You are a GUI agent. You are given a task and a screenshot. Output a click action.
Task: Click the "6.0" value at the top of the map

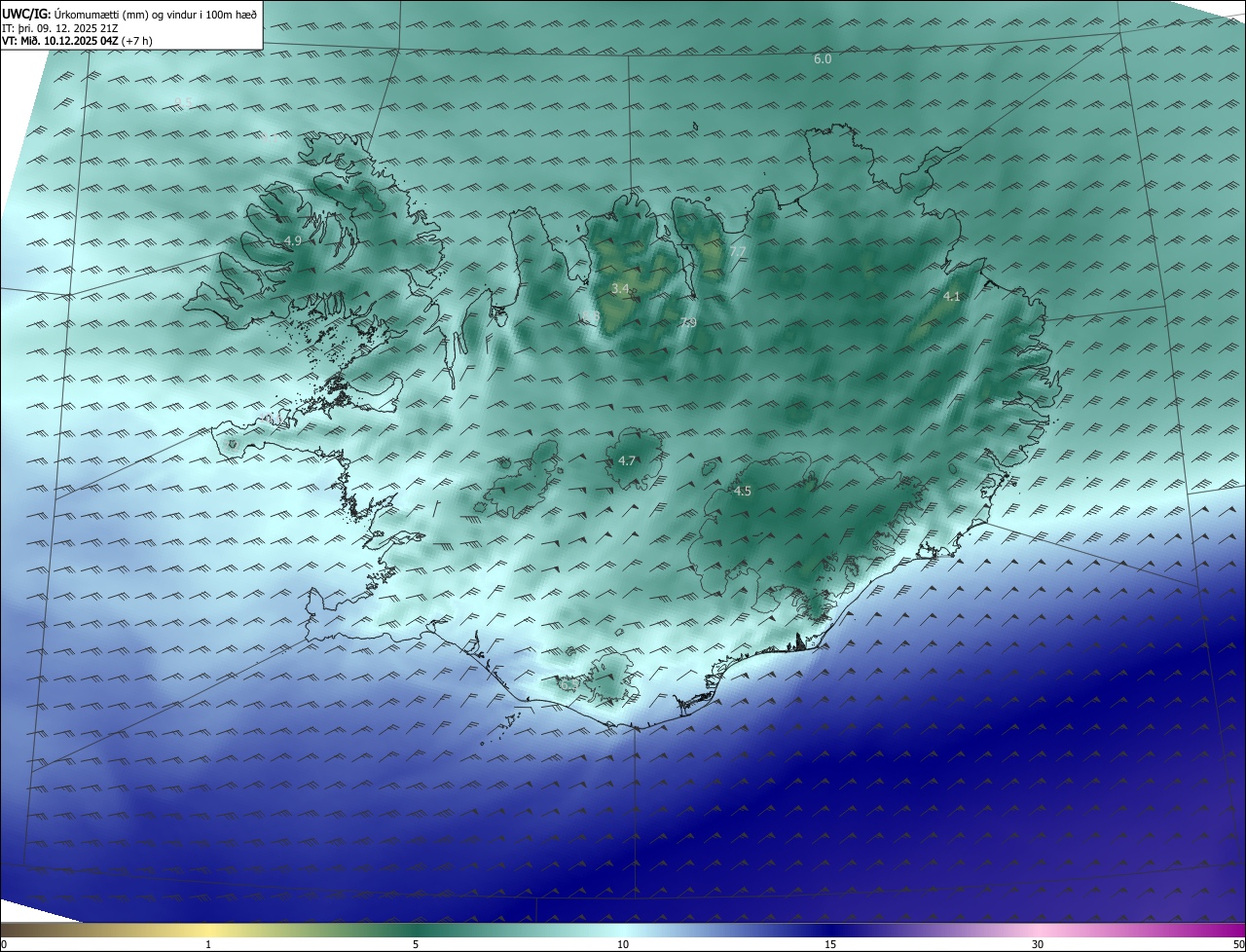[823, 59]
